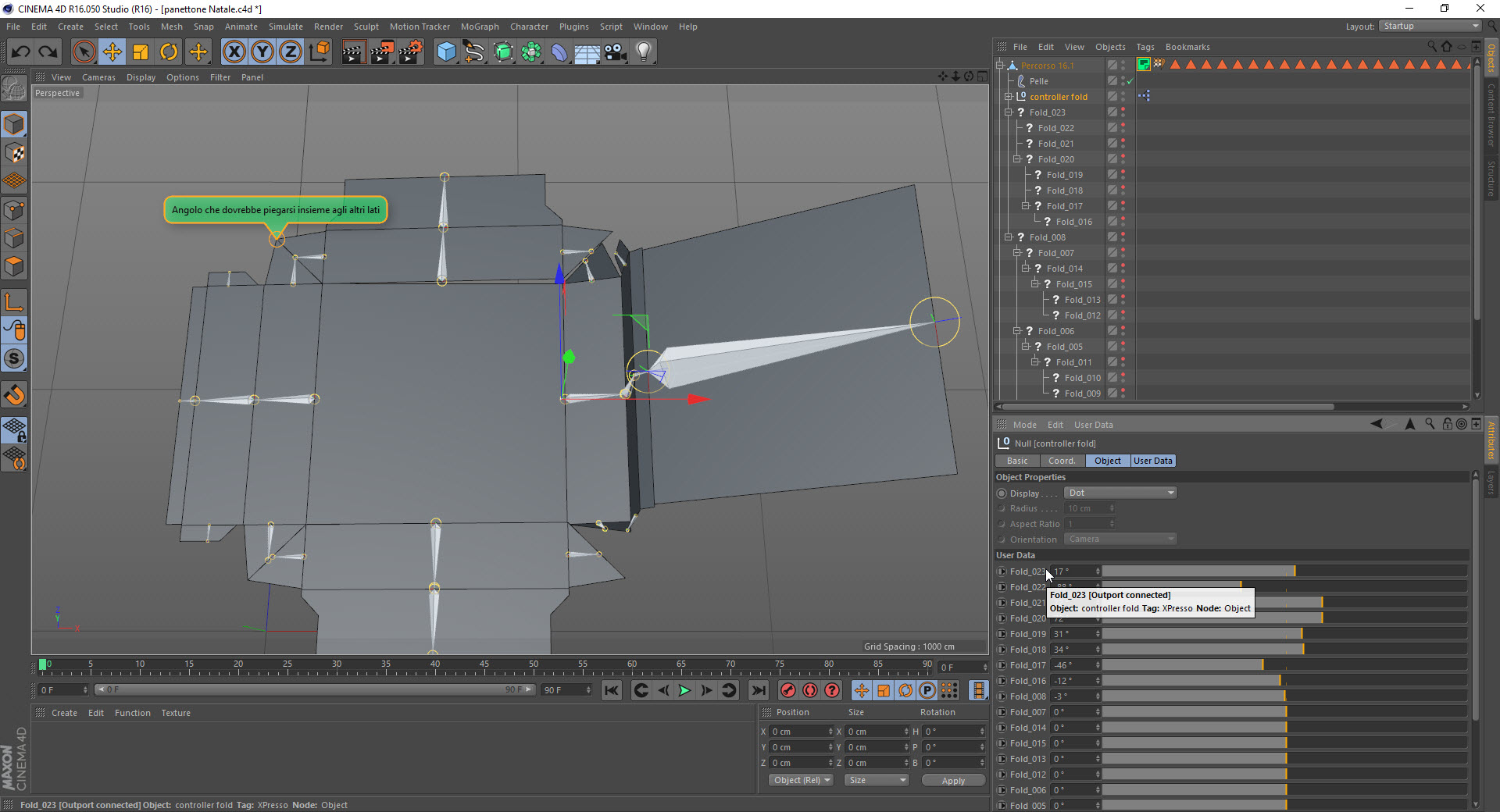
Task: Select the Scale tool
Action: (141, 52)
